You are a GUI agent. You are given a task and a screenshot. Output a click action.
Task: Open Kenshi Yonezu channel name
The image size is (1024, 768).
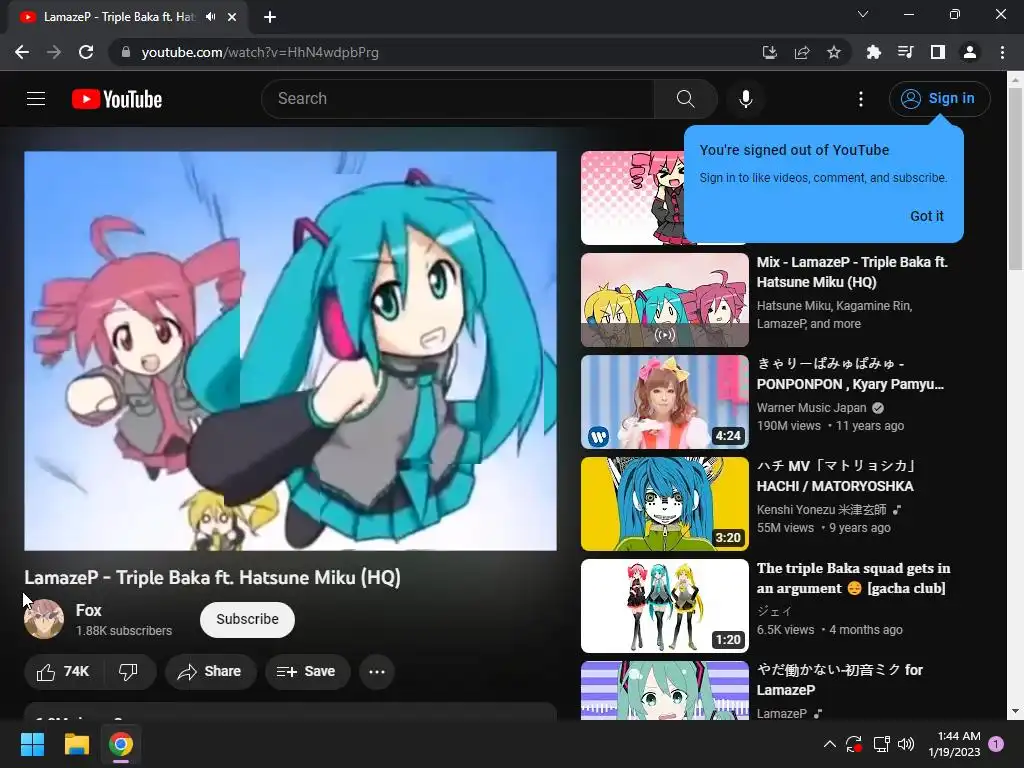point(822,509)
